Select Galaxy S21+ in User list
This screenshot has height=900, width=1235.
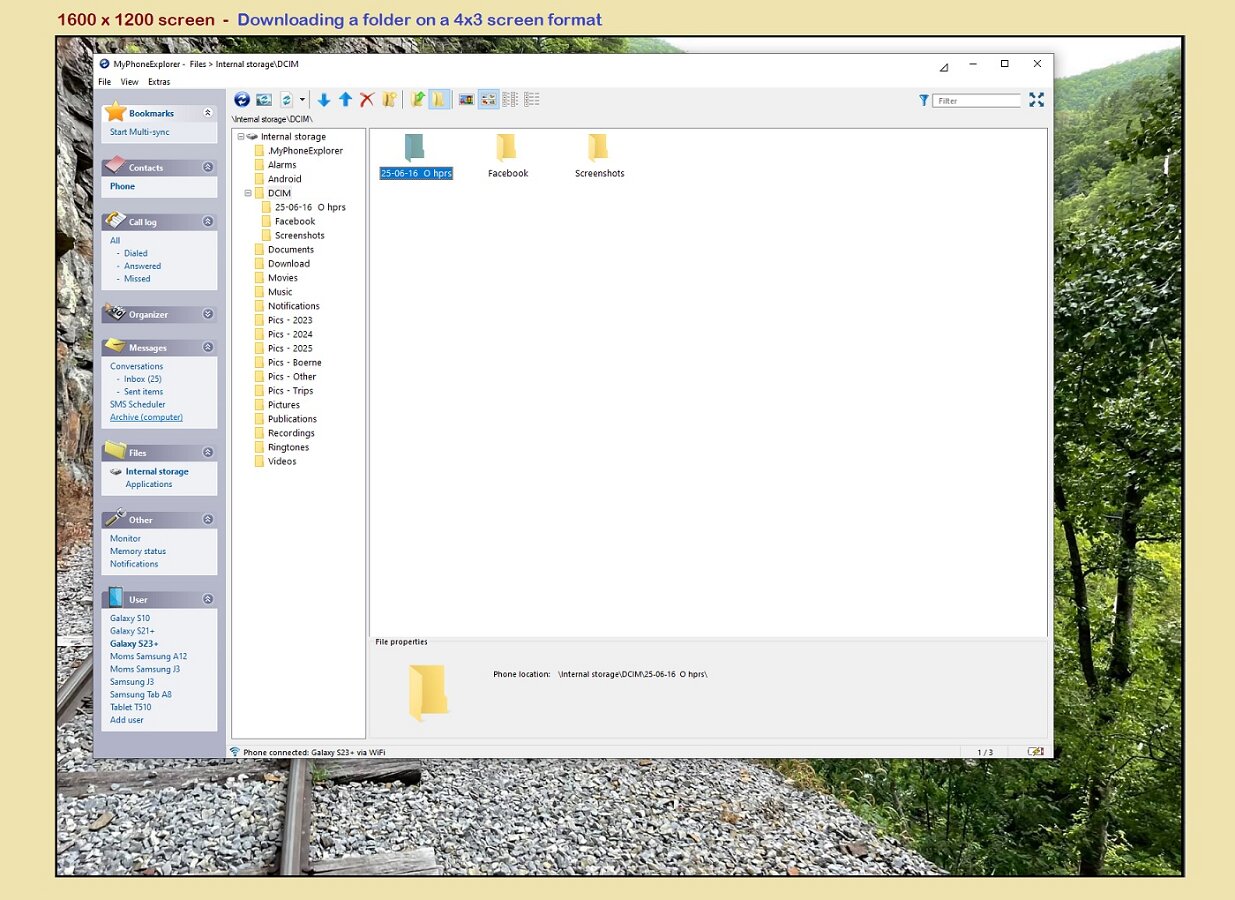click(132, 631)
